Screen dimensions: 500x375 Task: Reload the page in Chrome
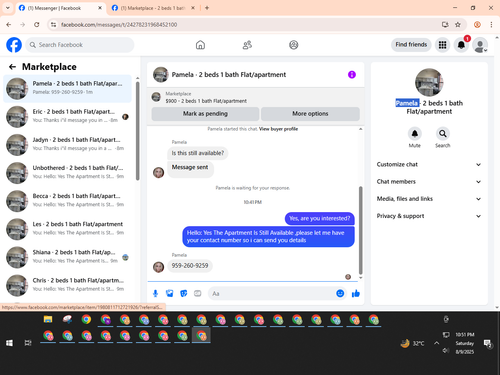pyautogui.click(x=37, y=25)
